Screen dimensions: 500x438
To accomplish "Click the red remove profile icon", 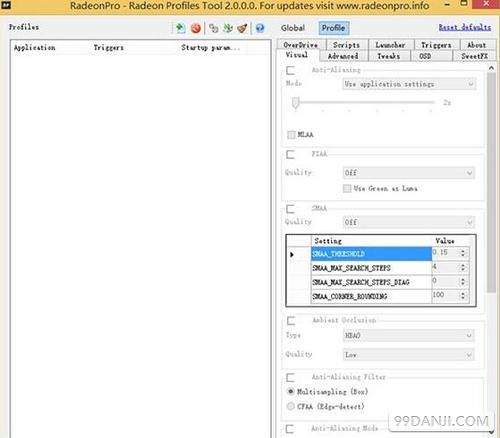I will click(196, 28).
